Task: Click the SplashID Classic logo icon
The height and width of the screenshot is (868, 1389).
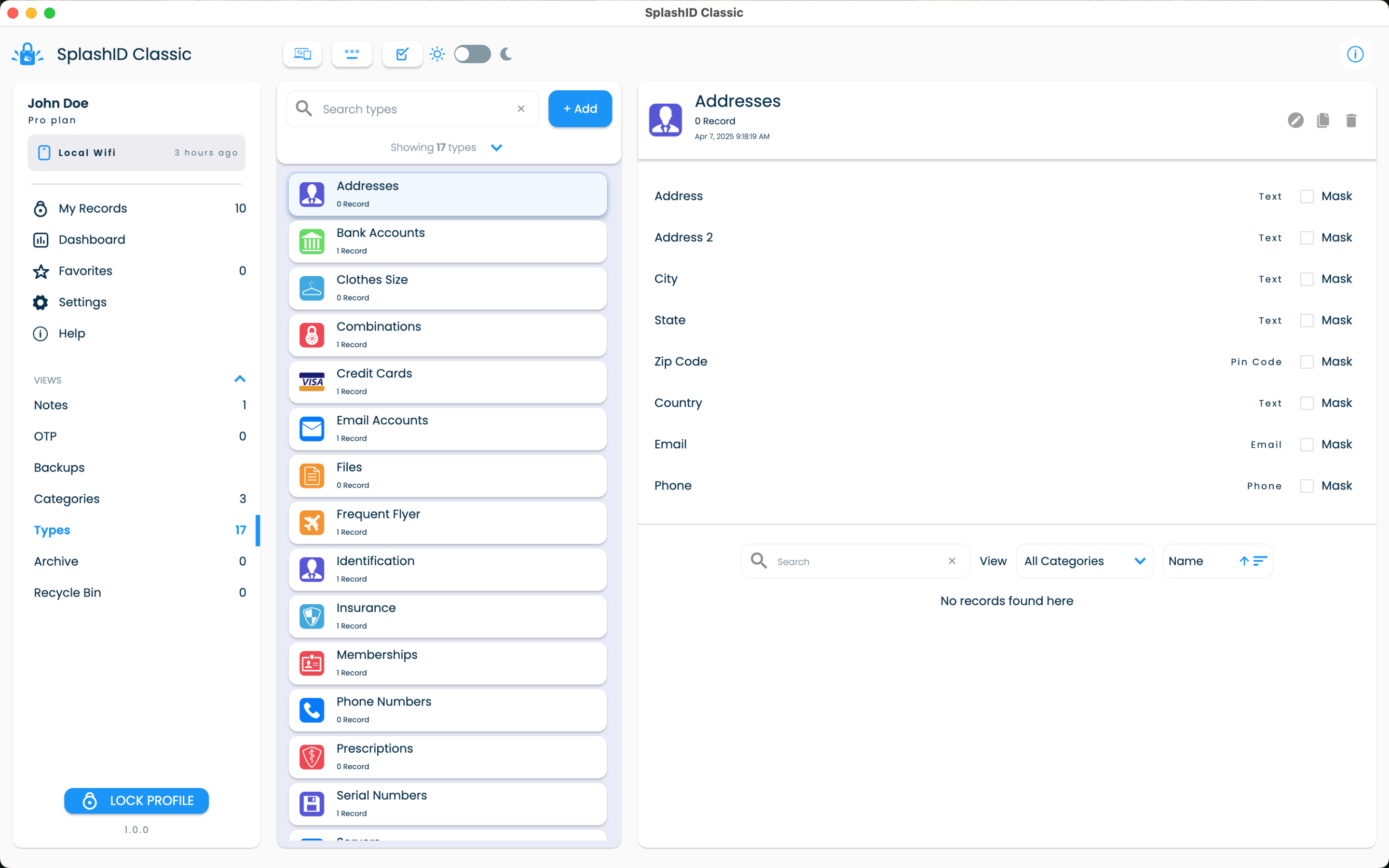Action: (x=27, y=54)
